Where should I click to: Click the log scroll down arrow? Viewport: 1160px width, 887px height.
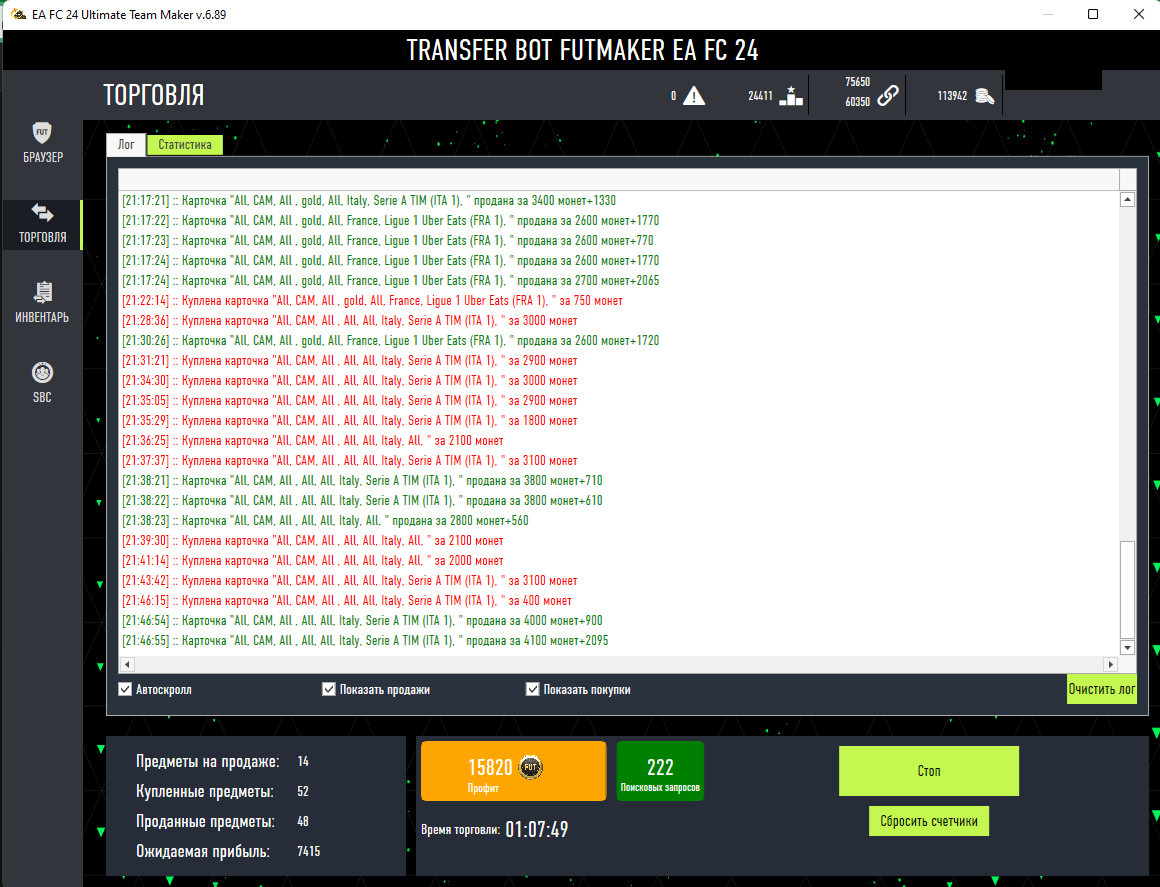[x=1127, y=647]
